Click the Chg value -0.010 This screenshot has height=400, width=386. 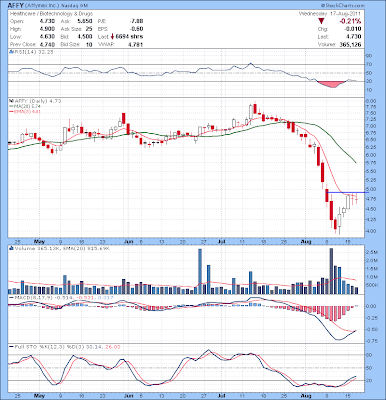[x=353, y=29]
